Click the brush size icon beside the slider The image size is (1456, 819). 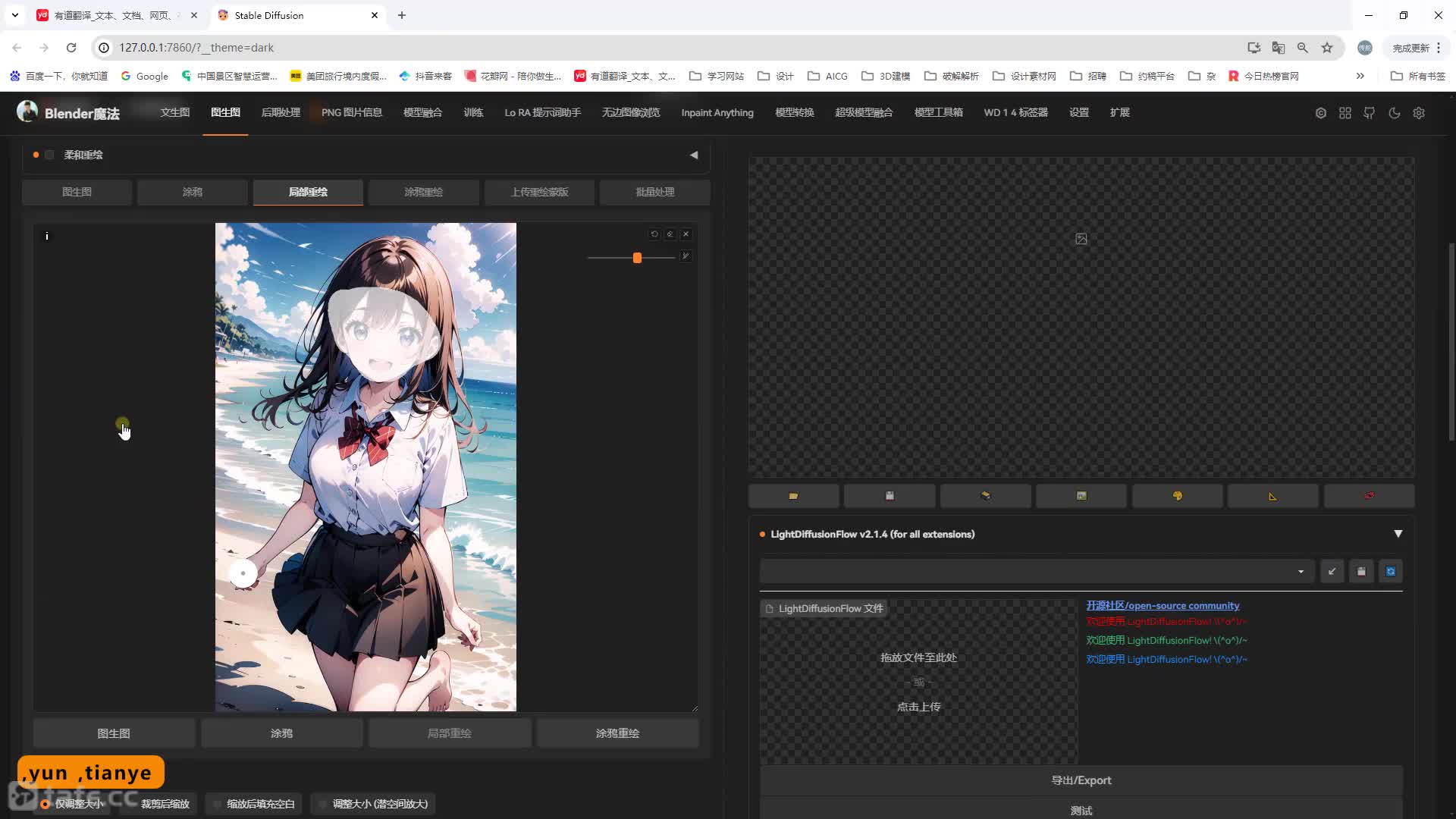tap(686, 256)
